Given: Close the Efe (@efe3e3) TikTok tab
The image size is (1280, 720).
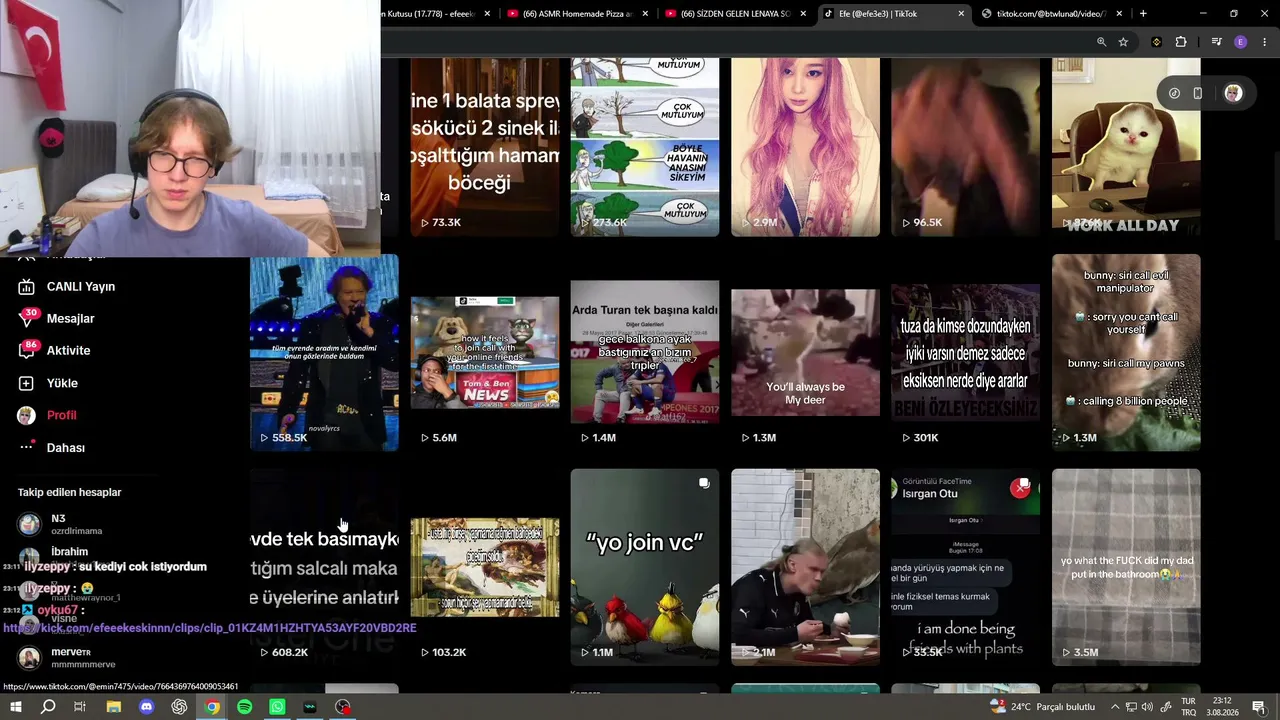Looking at the screenshot, I should click(961, 14).
